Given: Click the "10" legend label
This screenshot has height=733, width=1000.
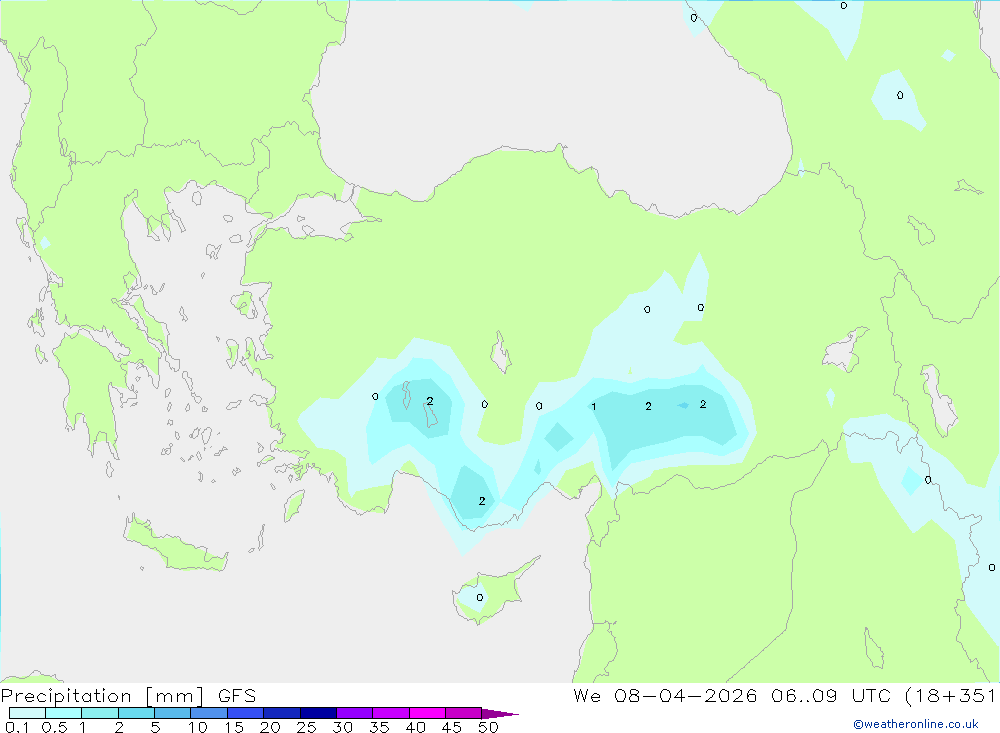Looking at the screenshot, I should tap(198, 727).
